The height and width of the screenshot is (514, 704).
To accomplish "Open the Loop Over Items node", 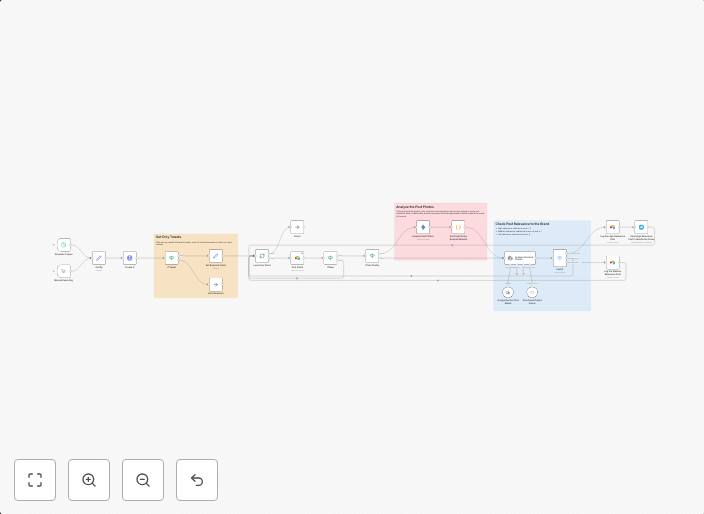I will [x=262, y=256].
